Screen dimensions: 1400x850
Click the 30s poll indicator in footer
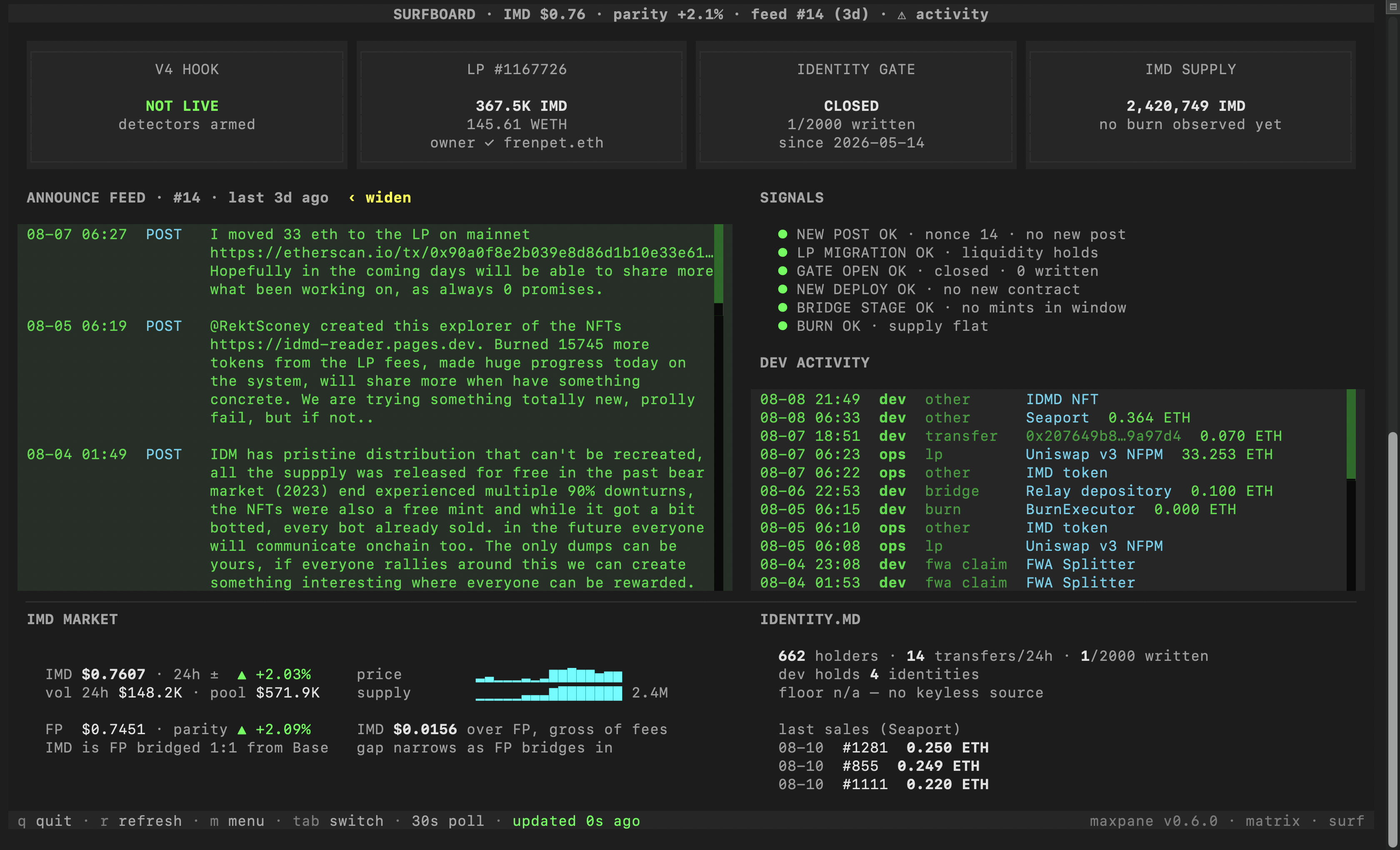point(448,821)
